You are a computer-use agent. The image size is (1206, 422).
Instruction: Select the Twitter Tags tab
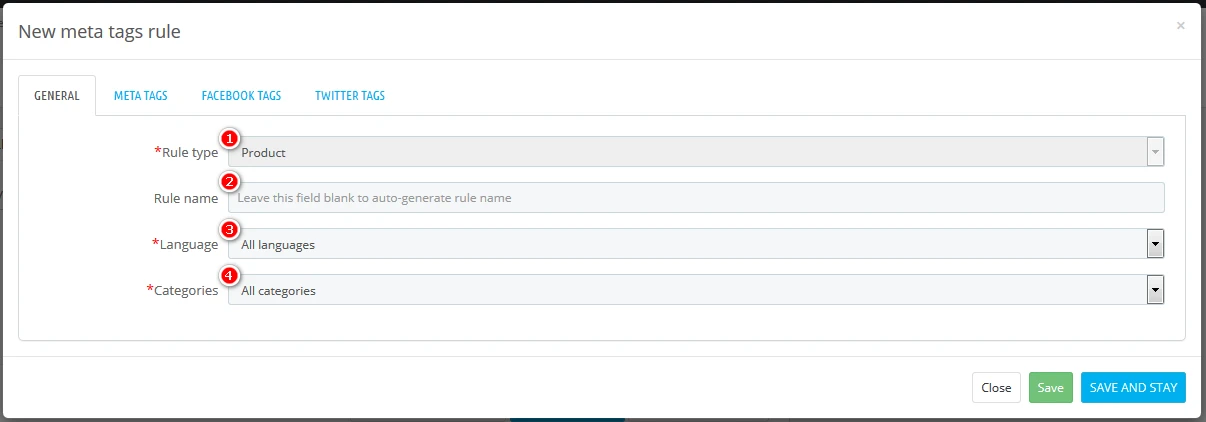click(349, 96)
